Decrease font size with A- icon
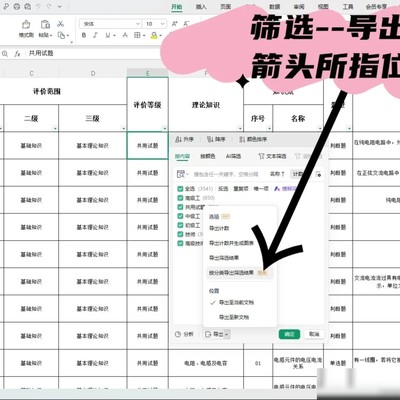The width and height of the screenshot is (400, 400). (186, 24)
